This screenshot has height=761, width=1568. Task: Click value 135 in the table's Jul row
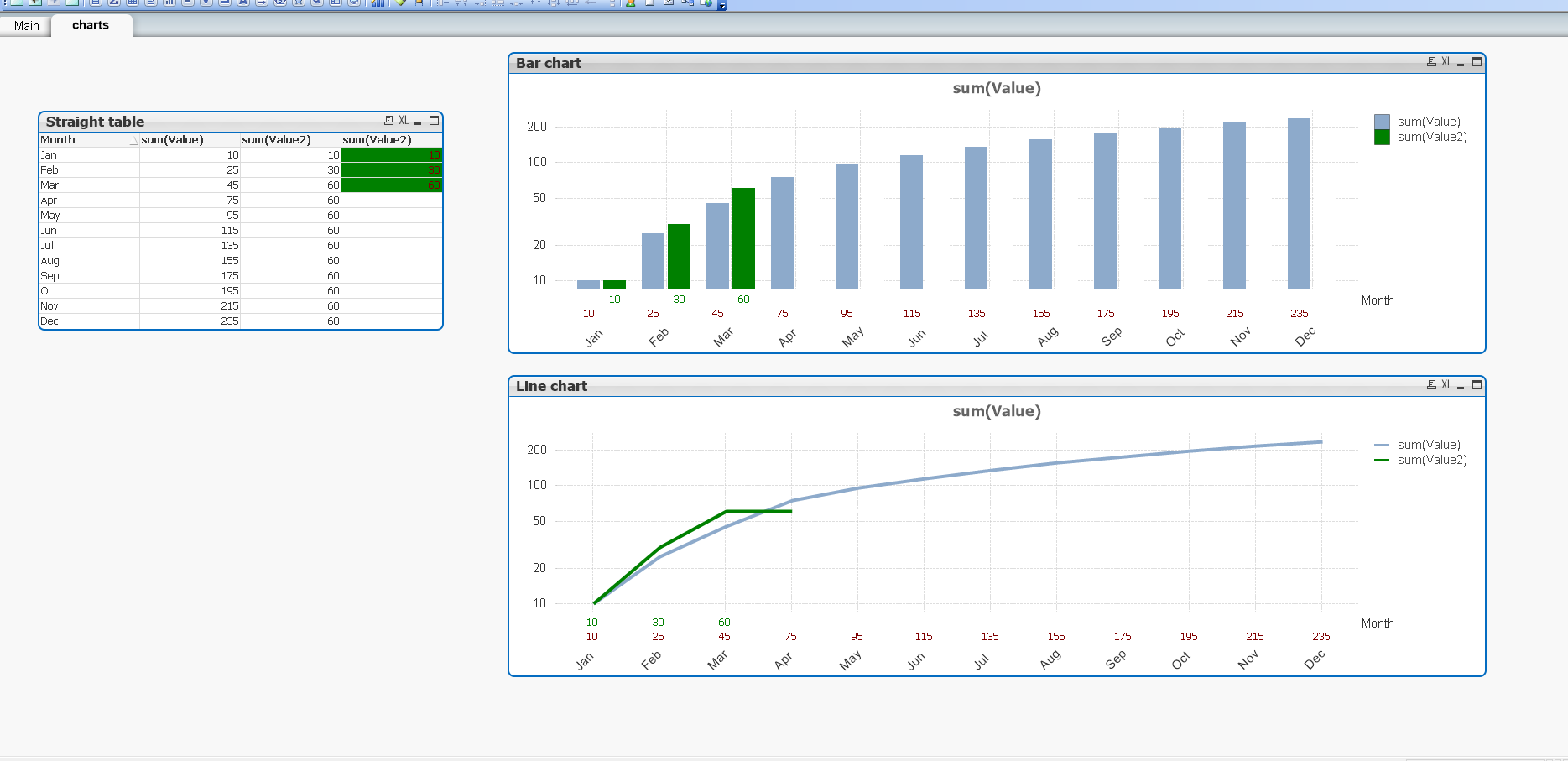click(190, 246)
